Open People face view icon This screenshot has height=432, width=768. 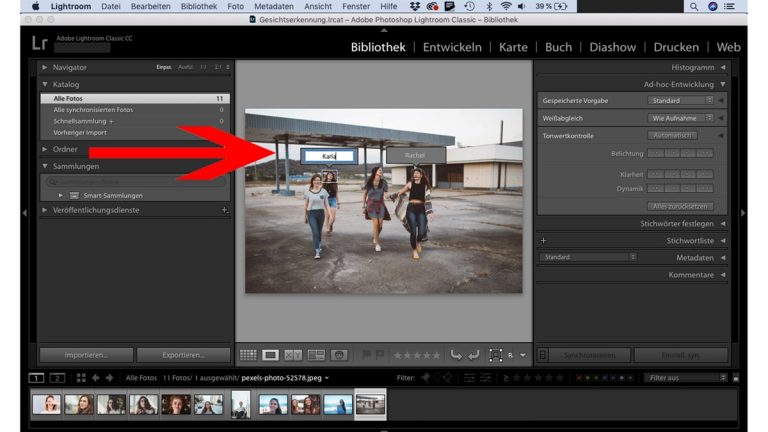pos(339,354)
